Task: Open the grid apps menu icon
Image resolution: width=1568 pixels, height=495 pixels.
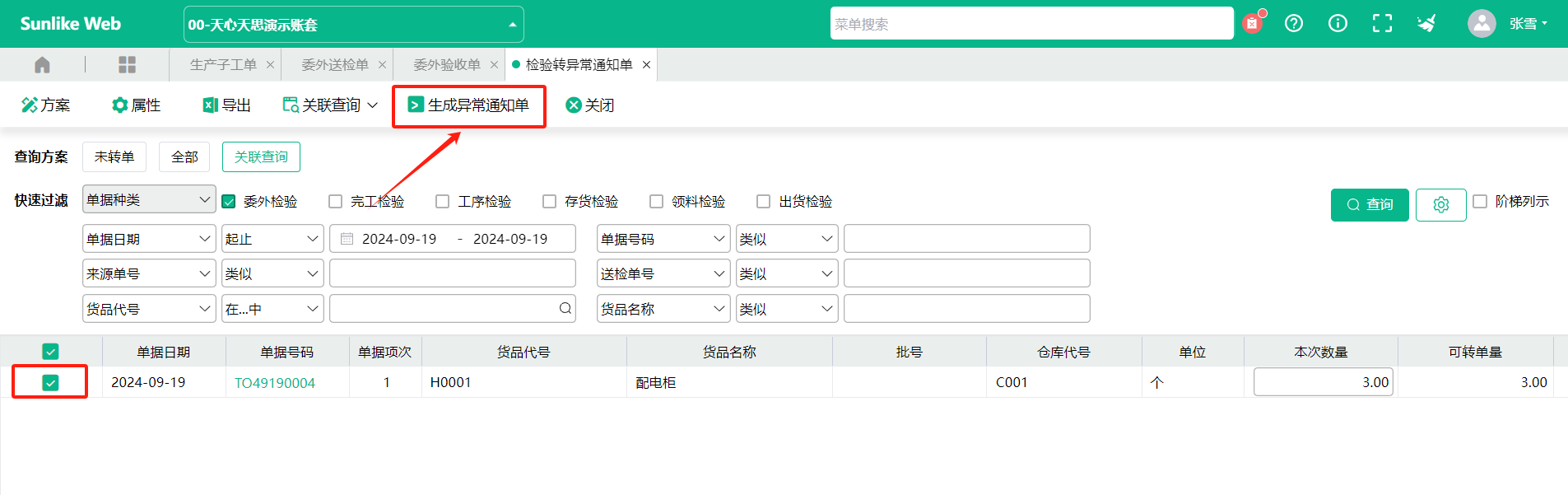Action: (x=127, y=64)
